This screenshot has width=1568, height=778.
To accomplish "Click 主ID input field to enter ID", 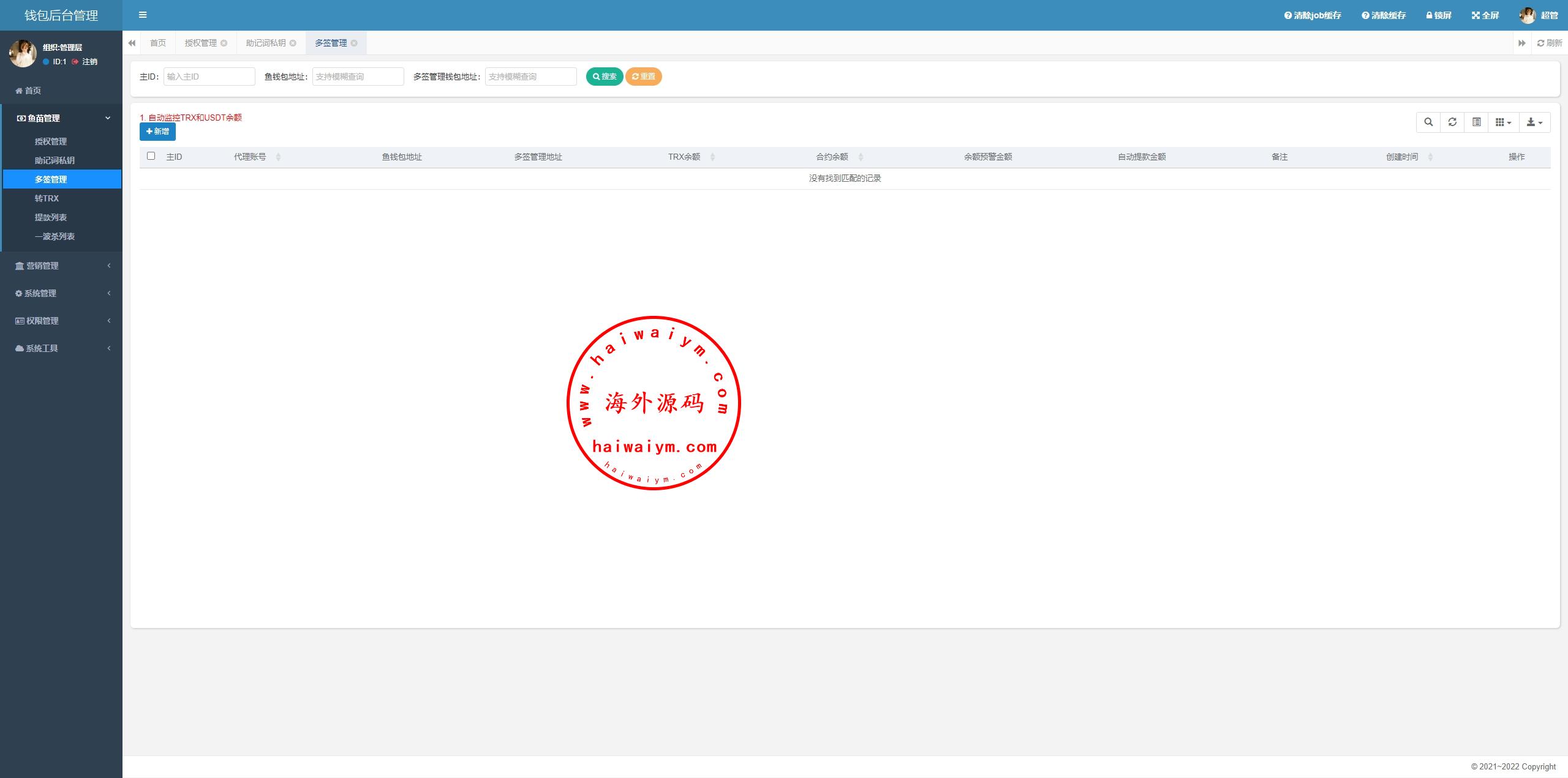I will [x=210, y=77].
